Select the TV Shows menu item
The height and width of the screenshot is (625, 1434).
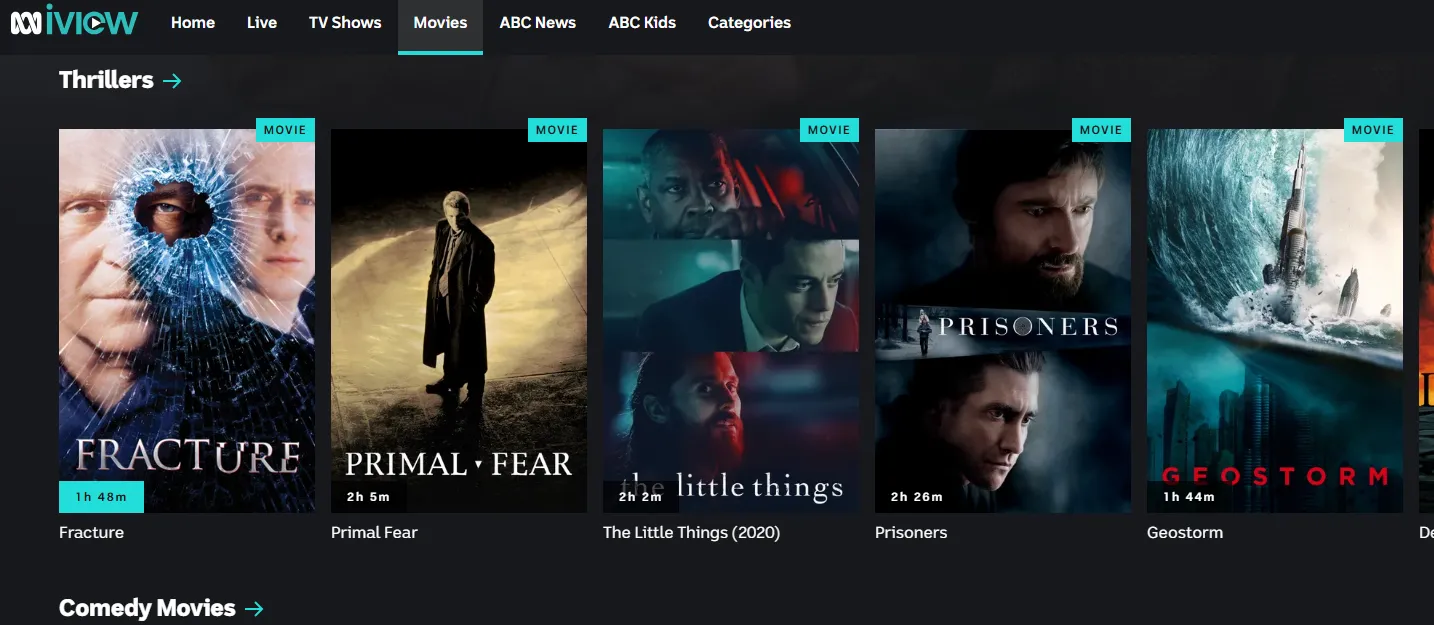(345, 22)
